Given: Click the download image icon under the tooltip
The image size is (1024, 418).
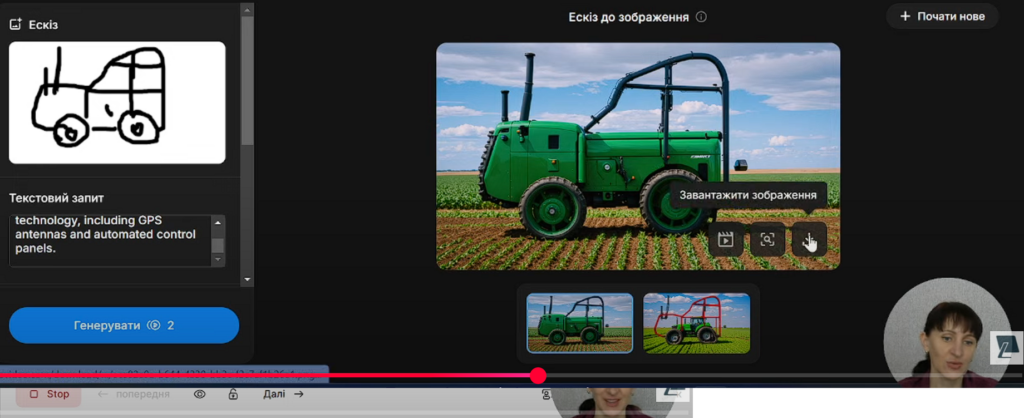Looking at the screenshot, I should point(809,240).
